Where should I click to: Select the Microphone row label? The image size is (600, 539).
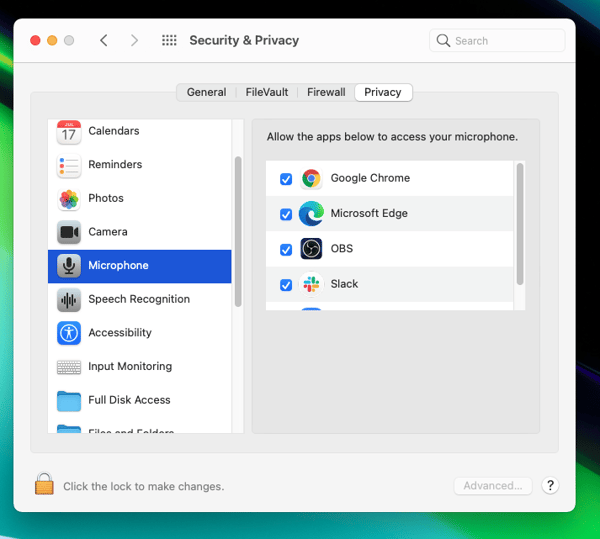point(118,265)
